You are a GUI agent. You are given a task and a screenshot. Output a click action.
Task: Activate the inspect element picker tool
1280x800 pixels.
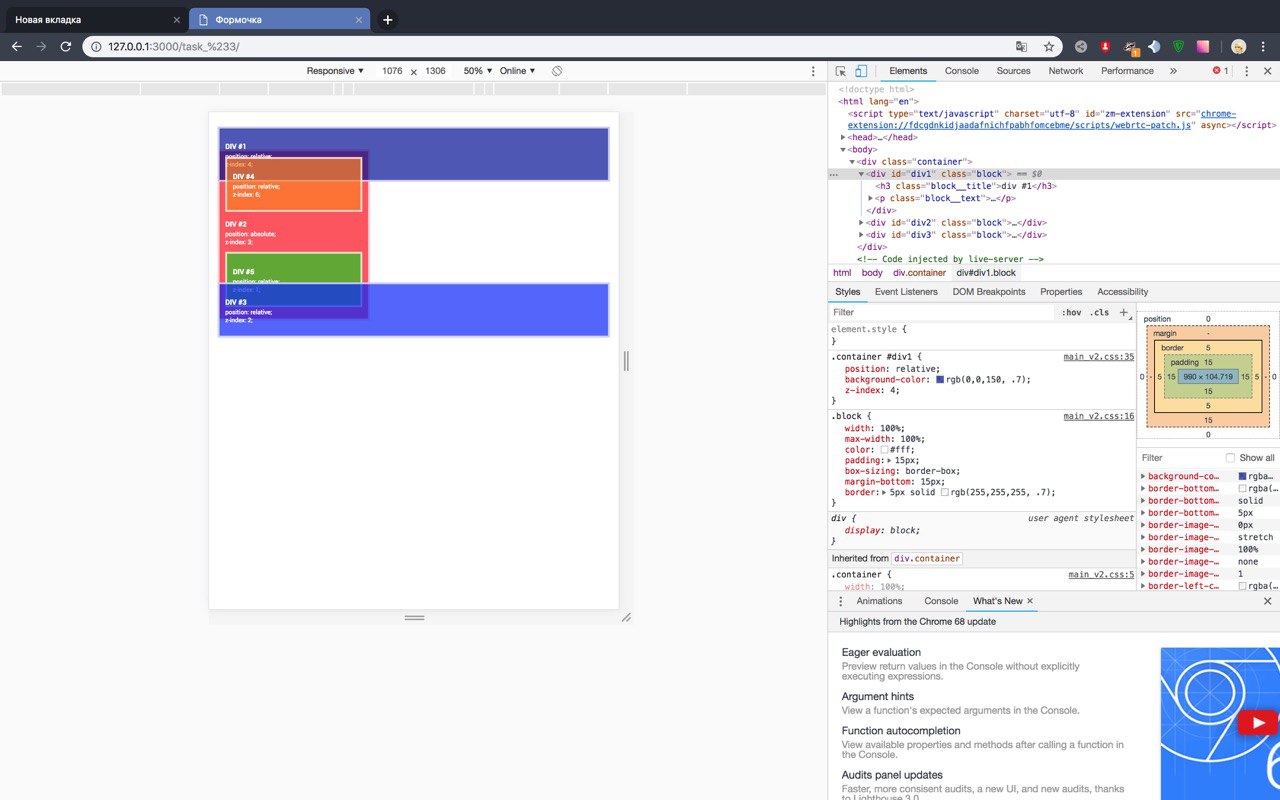tap(841, 71)
